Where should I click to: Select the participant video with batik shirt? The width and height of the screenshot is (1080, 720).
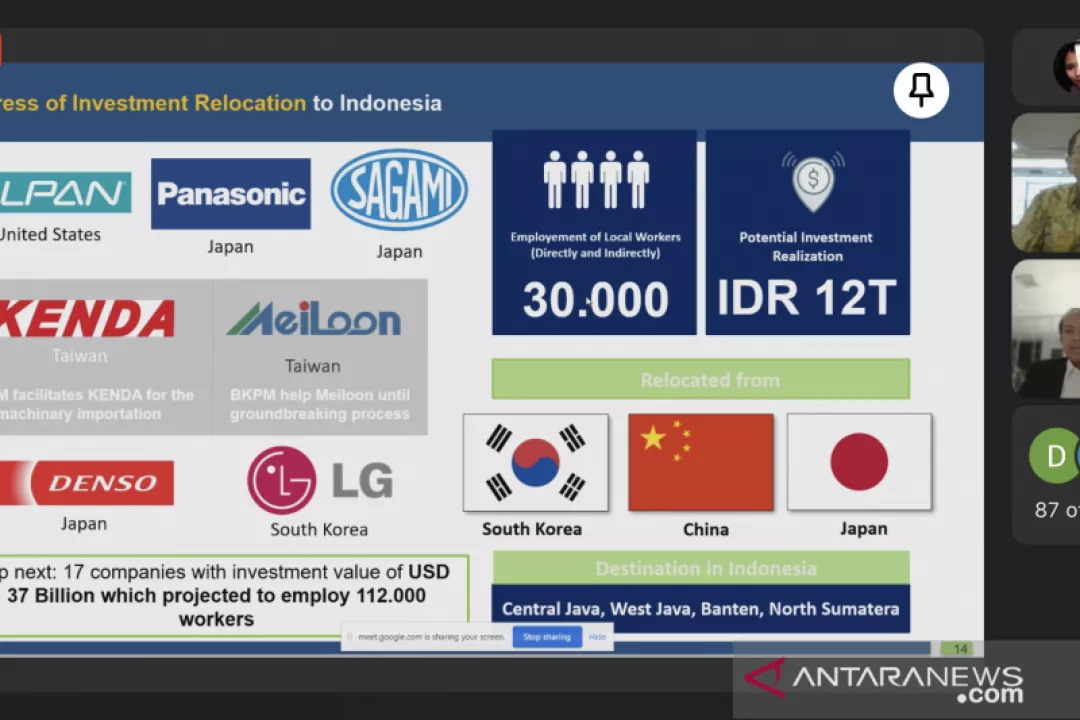coord(1046,183)
